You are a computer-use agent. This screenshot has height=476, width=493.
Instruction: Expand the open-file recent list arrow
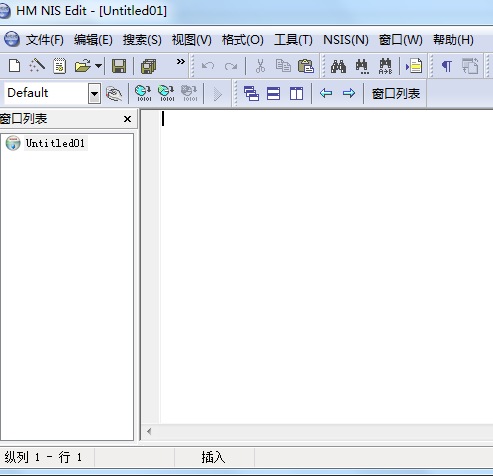tap(98, 66)
